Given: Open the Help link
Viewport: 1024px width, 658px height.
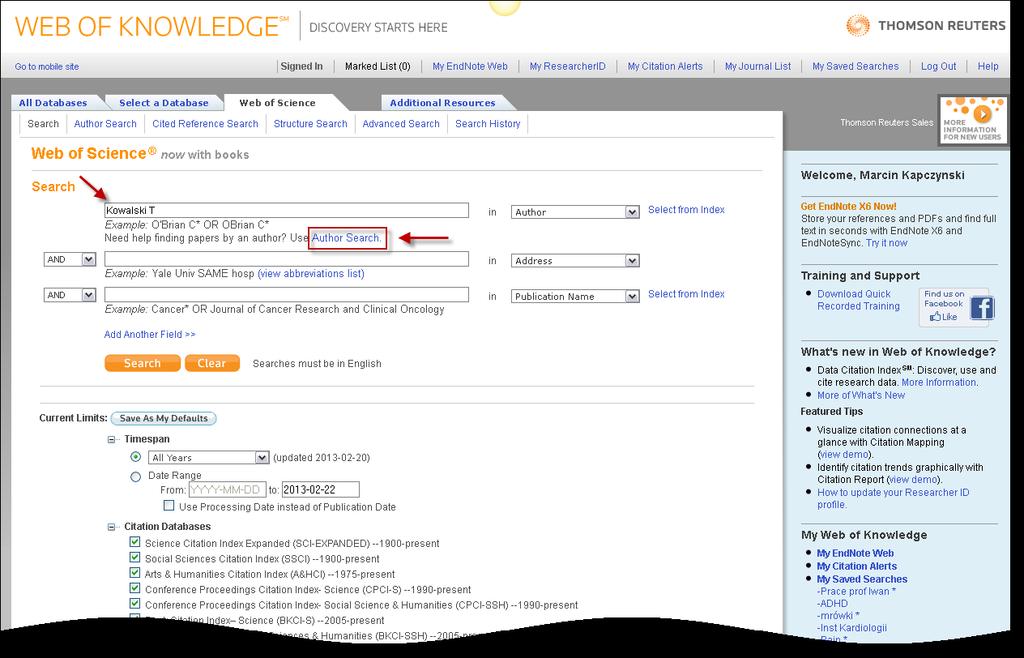Looking at the screenshot, I should [988, 66].
